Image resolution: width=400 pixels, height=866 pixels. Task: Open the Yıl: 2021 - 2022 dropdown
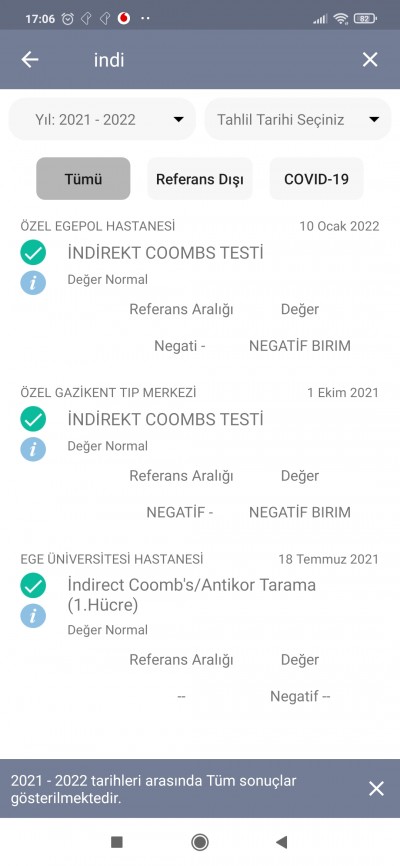click(x=102, y=119)
